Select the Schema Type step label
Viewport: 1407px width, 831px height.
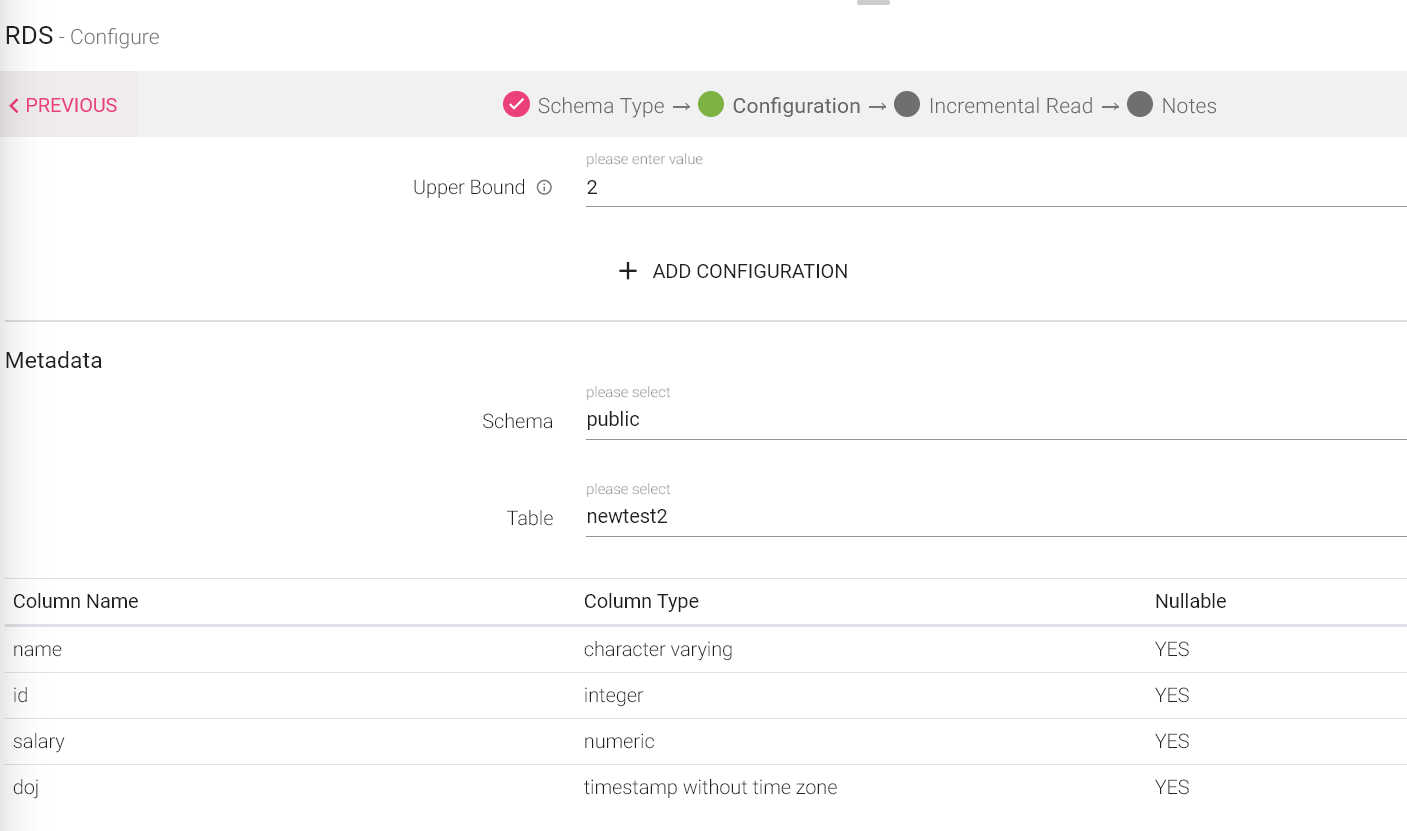[x=600, y=106]
